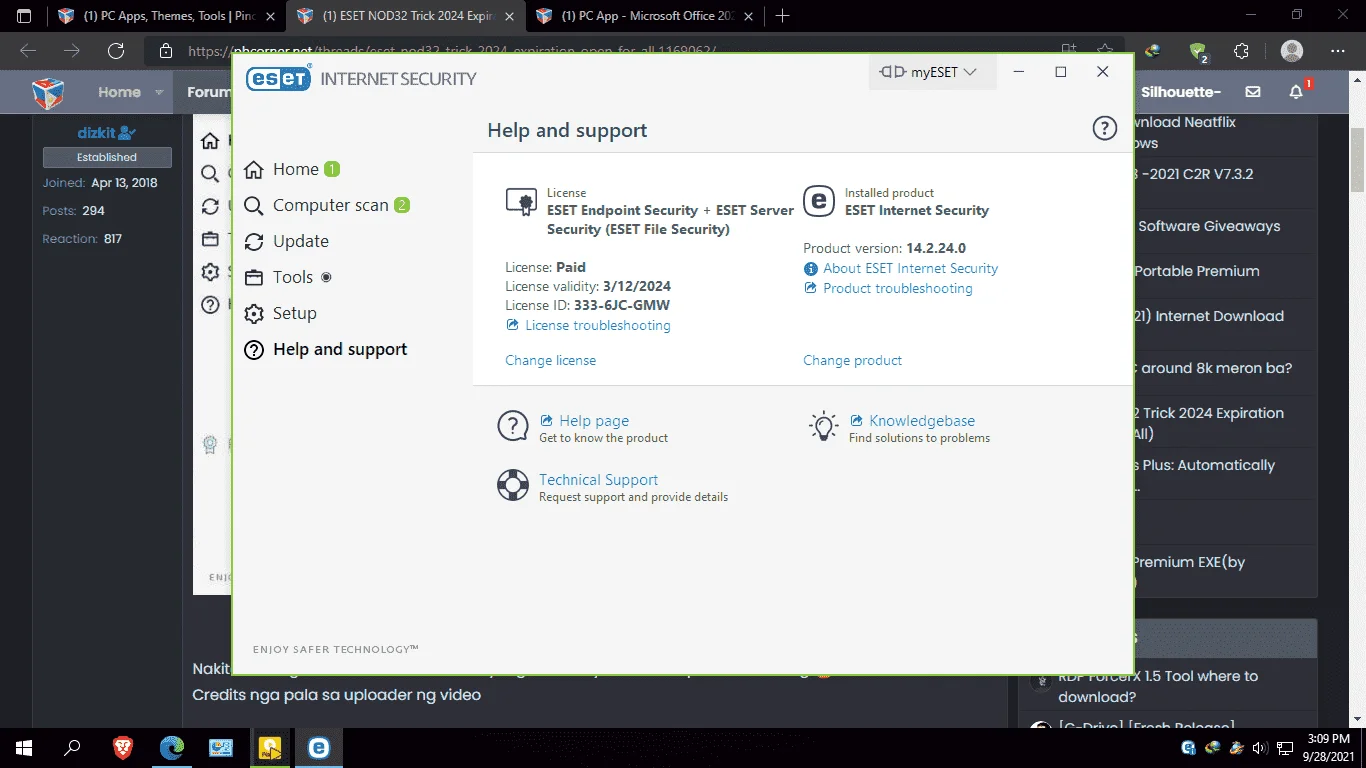Open the Product troubleshooting link
Viewport: 1366px width, 768px height.
point(898,288)
